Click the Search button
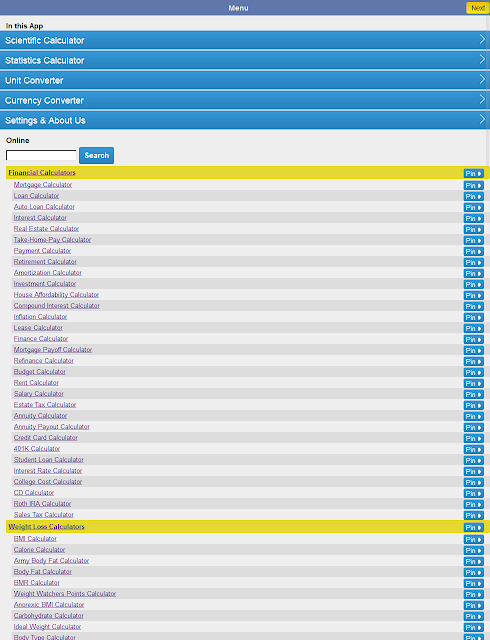This screenshot has height=640, width=490. pyautogui.click(x=96, y=155)
